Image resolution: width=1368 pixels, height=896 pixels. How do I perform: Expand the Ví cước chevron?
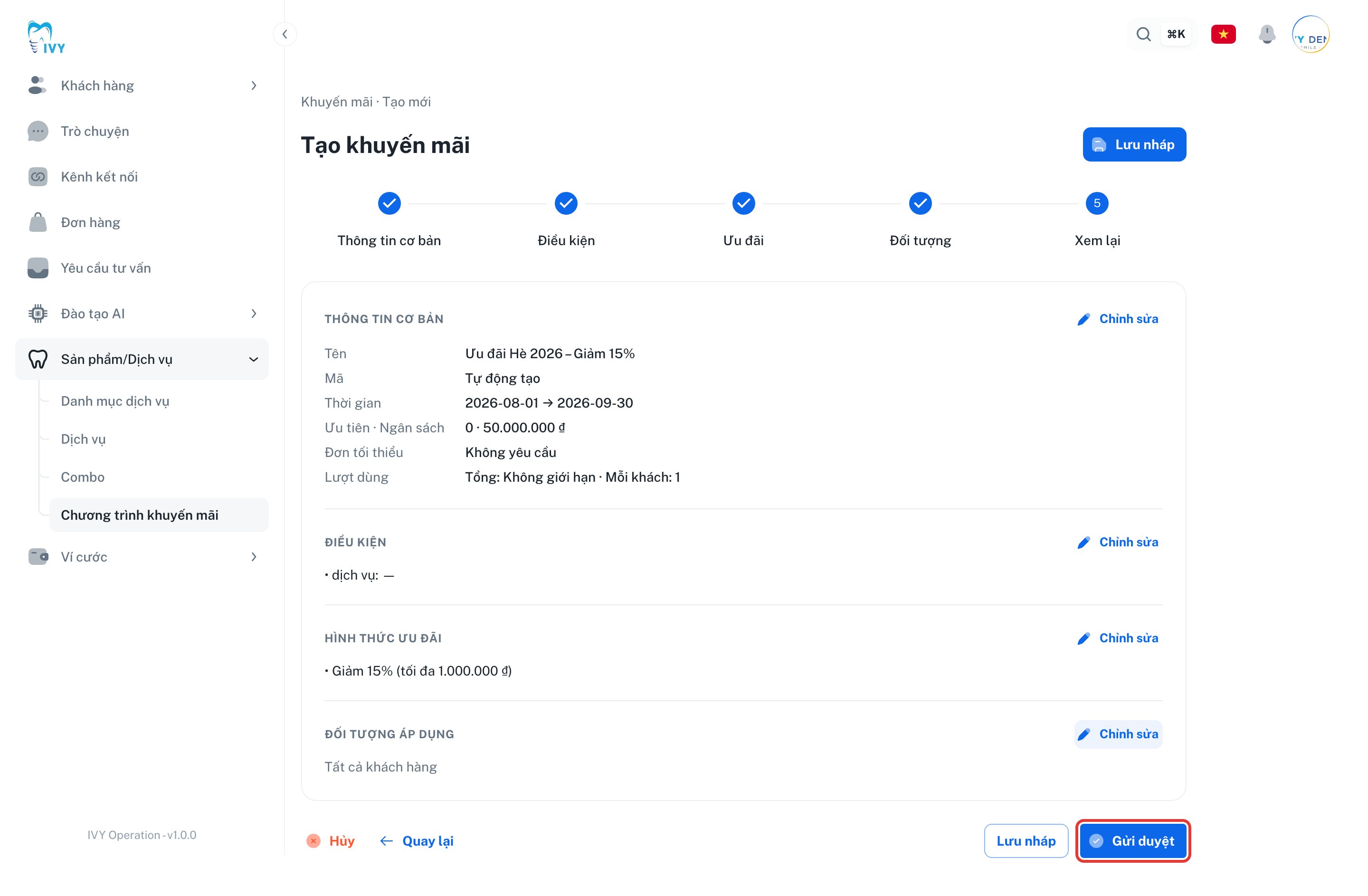click(254, 556)
